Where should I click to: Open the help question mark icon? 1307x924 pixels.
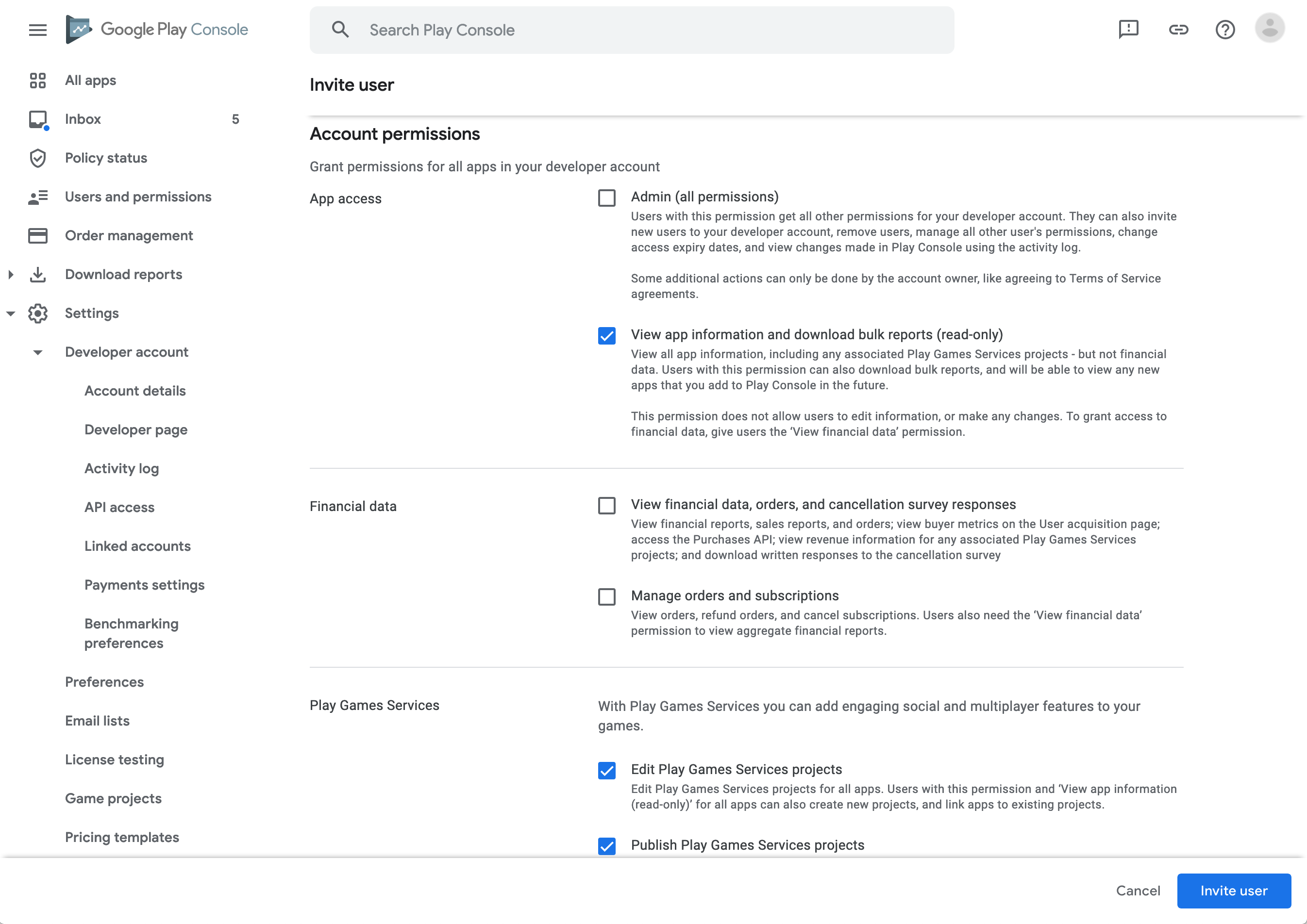coord(1225,30)
